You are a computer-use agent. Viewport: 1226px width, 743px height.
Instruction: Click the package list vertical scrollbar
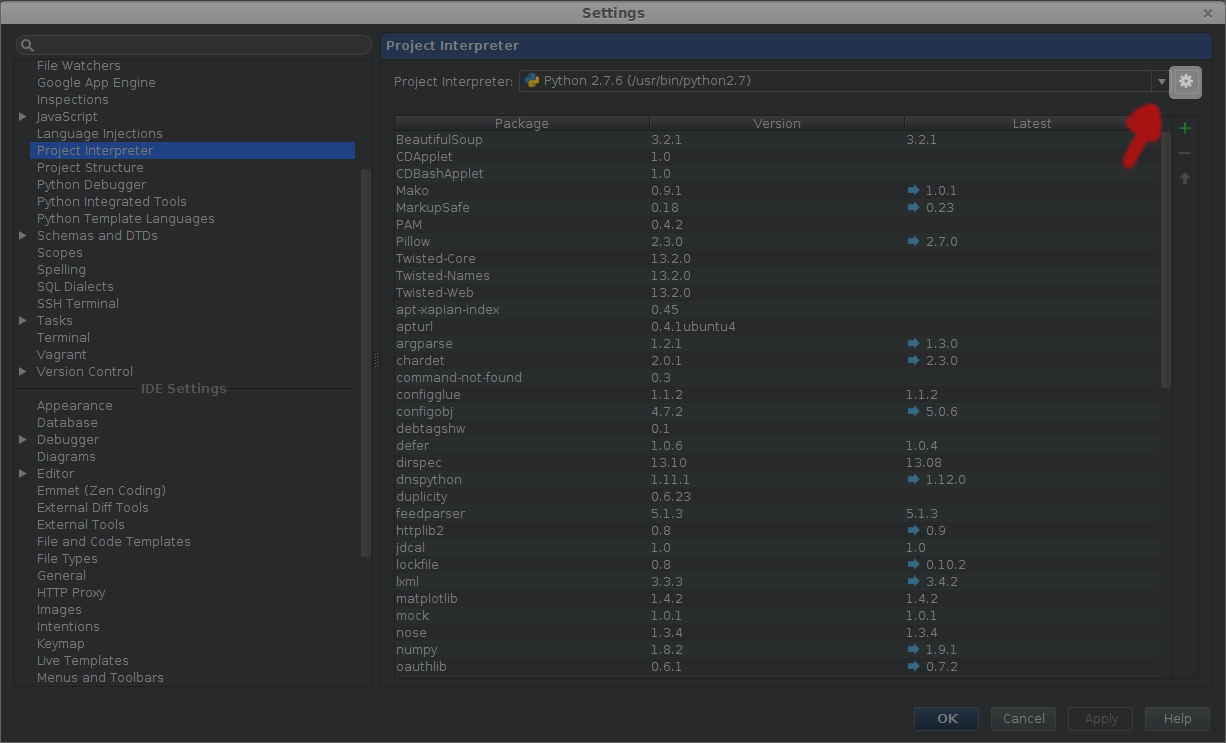1166,260
